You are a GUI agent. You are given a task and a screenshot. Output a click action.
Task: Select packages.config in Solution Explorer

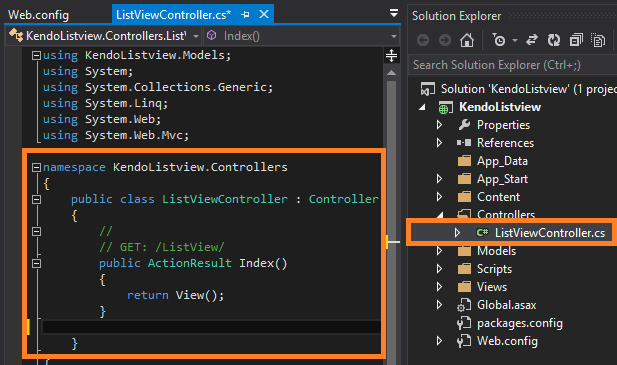[x=519, y=323]
